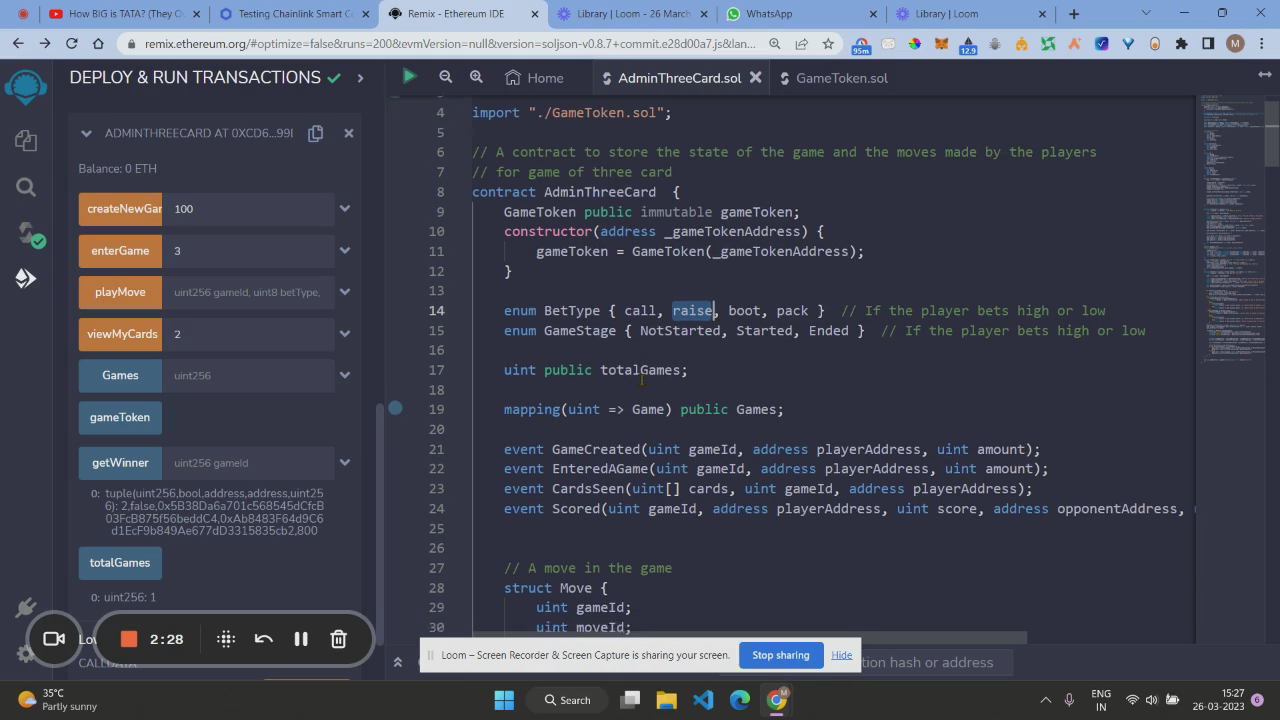Call the enterGame function

(120, 251)
